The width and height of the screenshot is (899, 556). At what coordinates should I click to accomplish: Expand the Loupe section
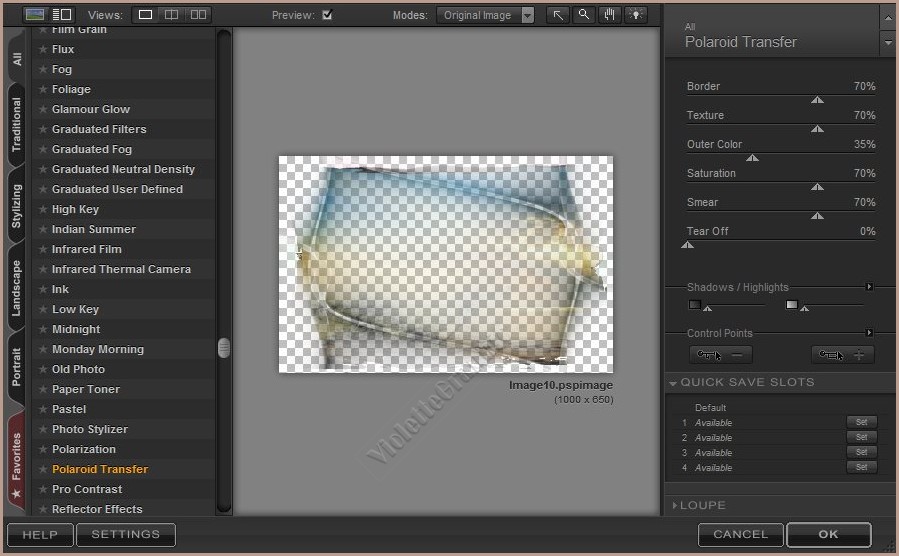coord(673,506)
